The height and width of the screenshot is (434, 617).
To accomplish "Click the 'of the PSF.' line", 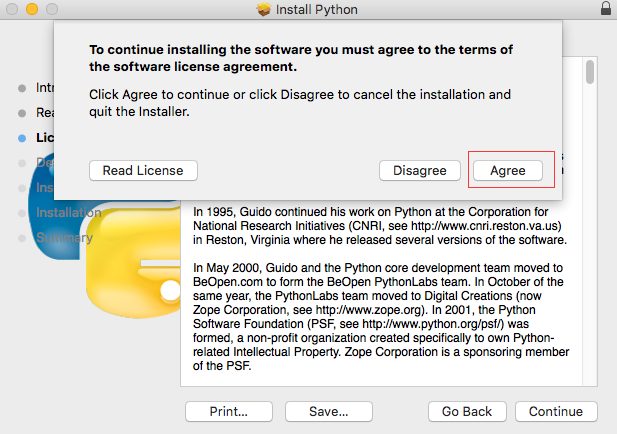I will coord(222,366).
